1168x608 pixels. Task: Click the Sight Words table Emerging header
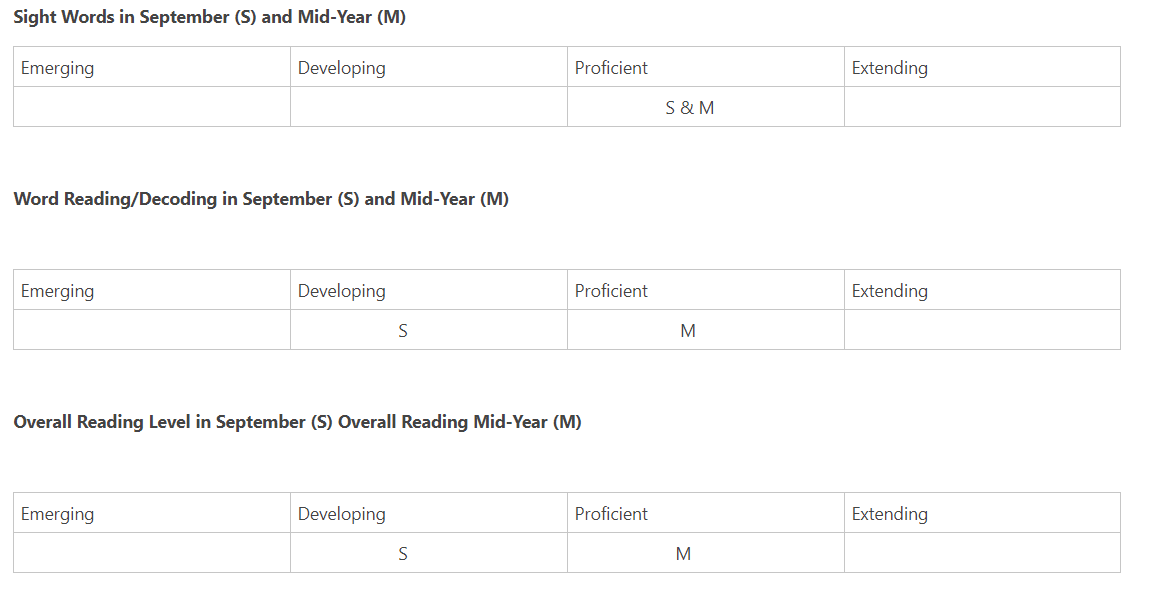click(152, 67)
